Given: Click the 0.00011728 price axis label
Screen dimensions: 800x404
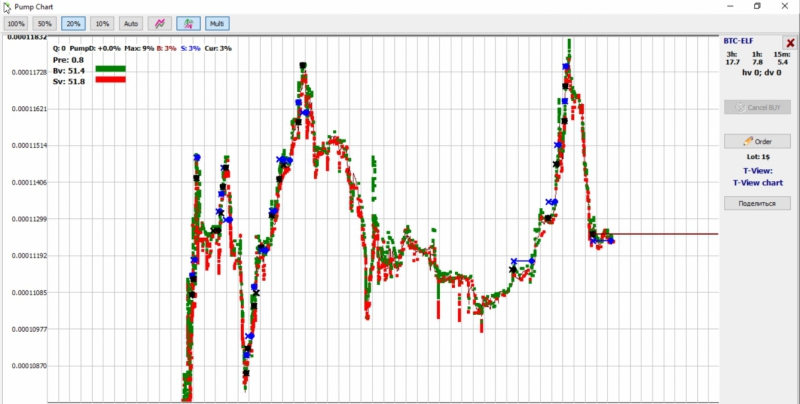Looking at the screenshot, I should [29, 72].
